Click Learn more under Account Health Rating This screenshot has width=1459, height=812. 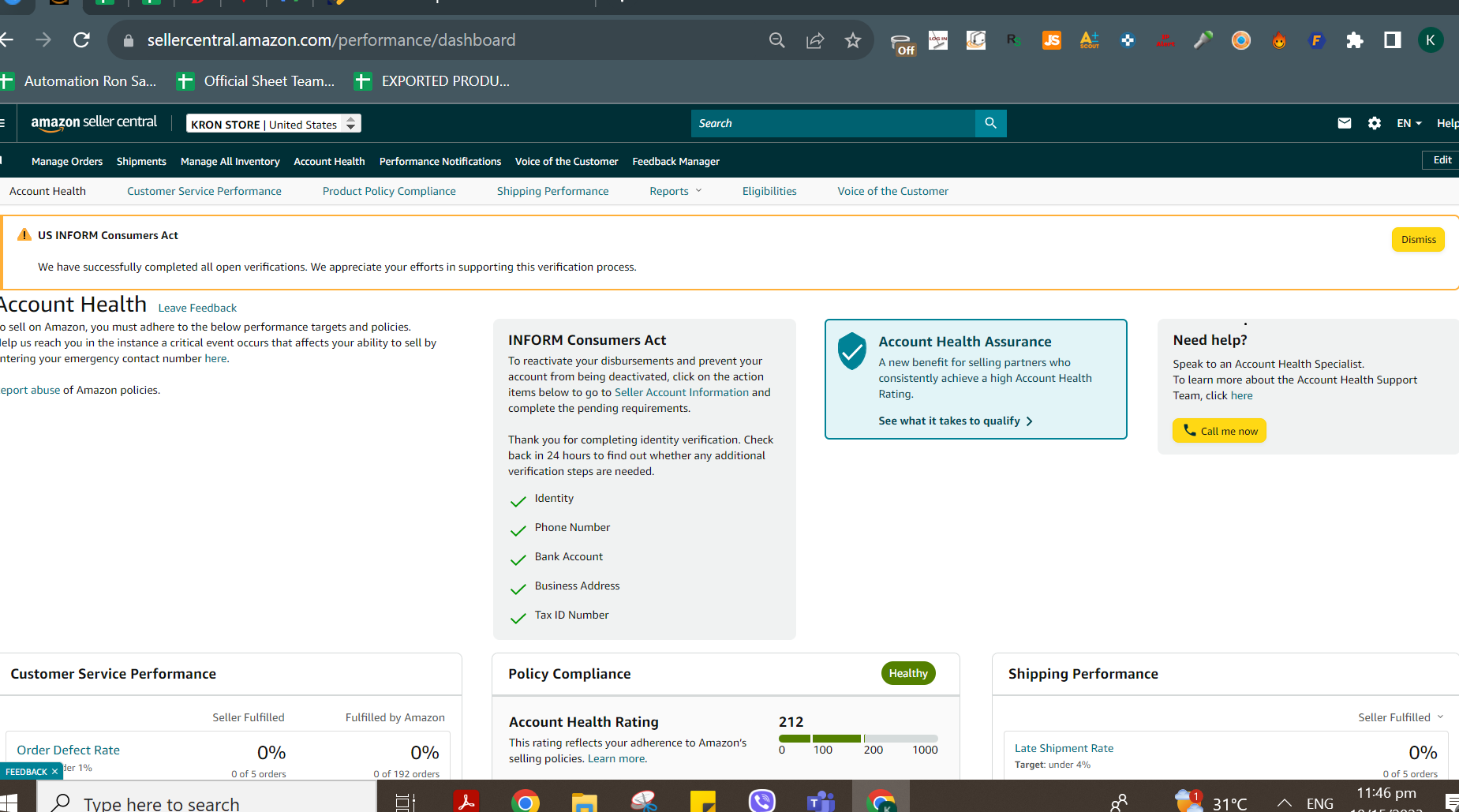click(x=616, y=758)
